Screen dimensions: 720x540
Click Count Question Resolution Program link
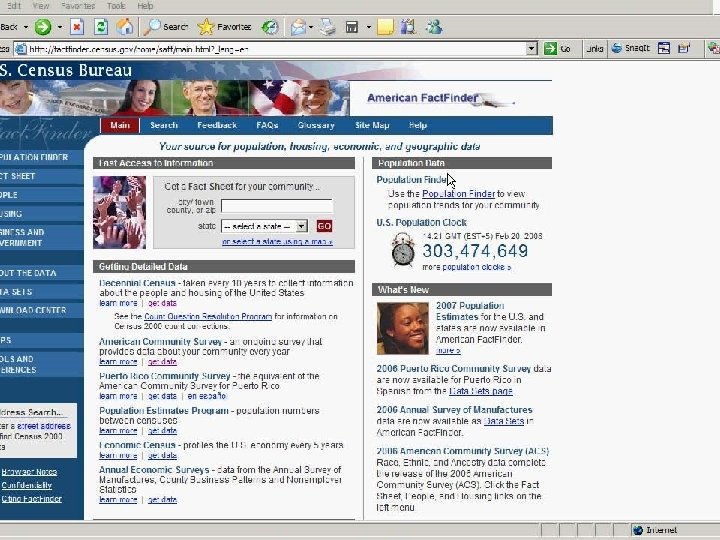pyautogui.click(x=208, y=316)
